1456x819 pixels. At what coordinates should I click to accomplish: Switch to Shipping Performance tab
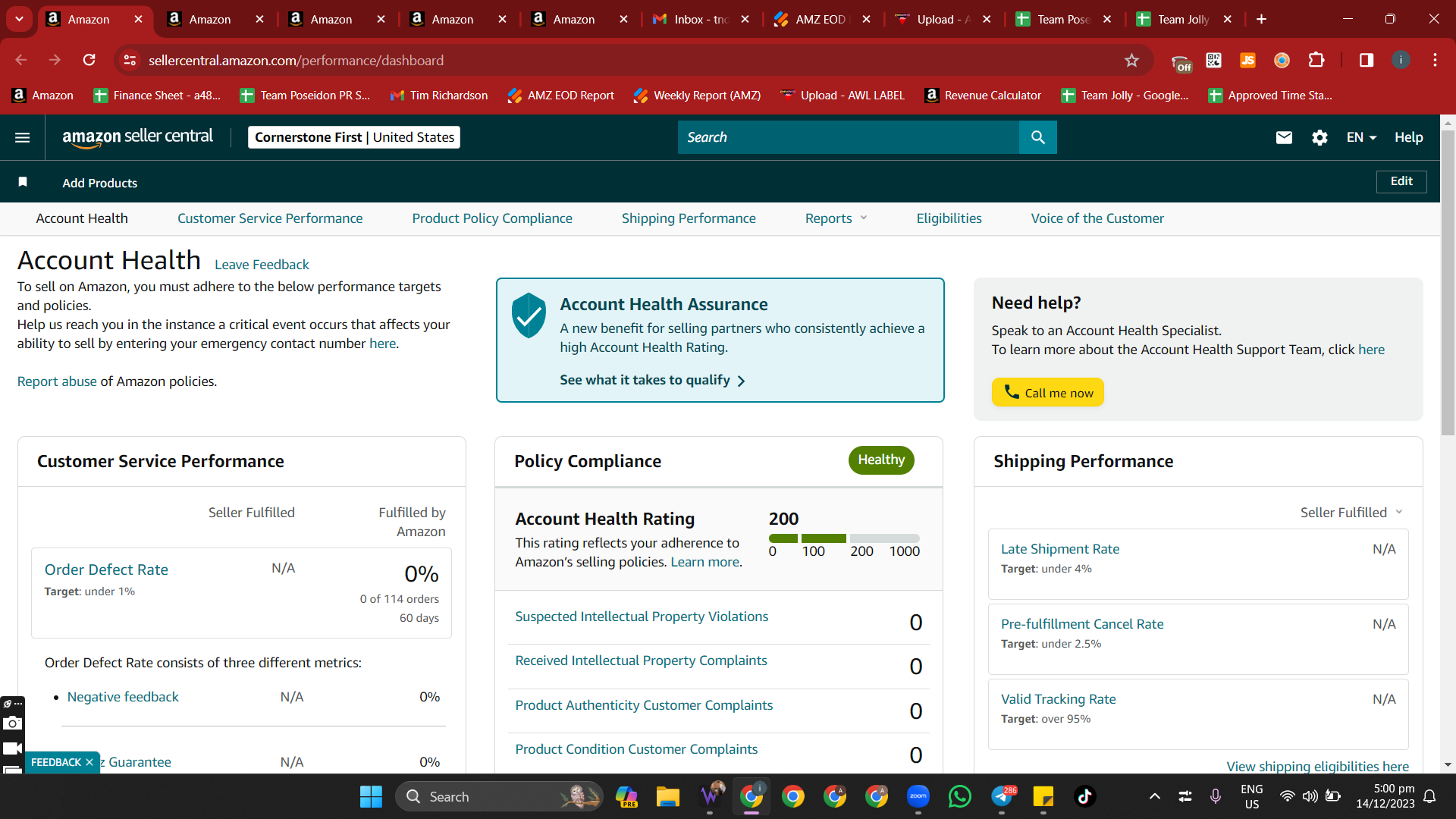(x=689, y=218)
